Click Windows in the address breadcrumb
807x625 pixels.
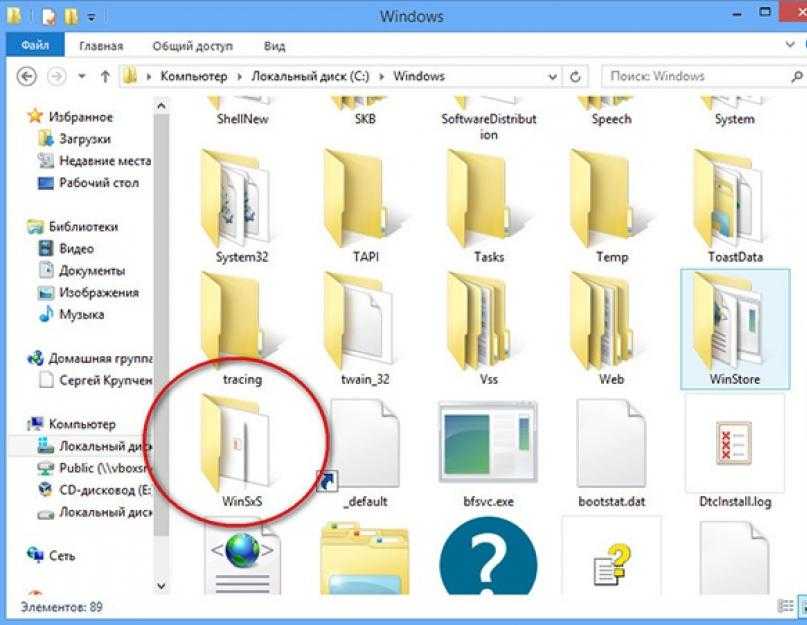coord(419,76)
